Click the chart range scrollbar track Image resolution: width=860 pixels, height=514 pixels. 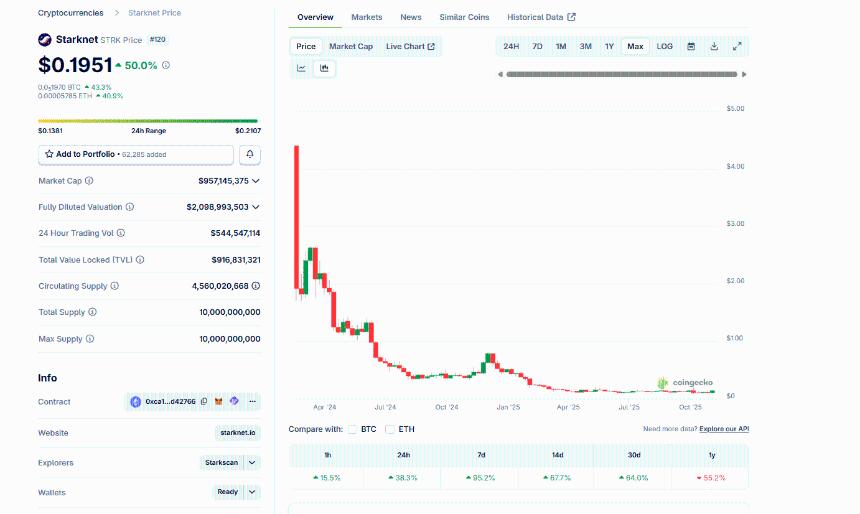coord(622,74)
